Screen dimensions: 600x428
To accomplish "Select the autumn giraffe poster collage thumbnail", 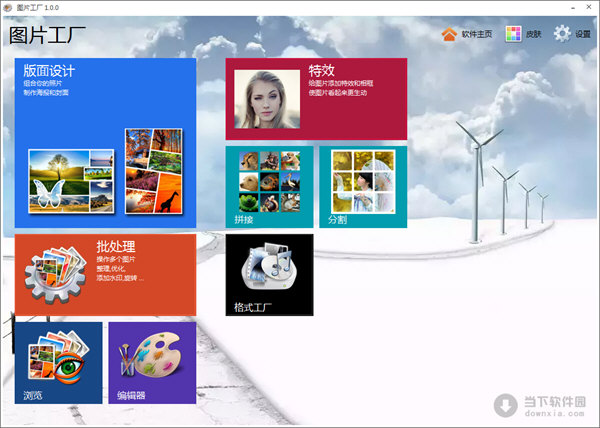I will click(x=154, y=171).
